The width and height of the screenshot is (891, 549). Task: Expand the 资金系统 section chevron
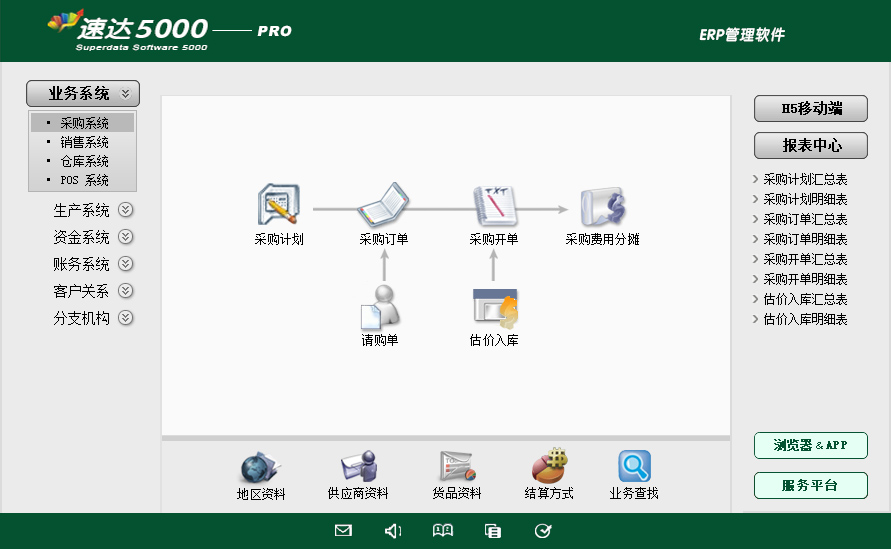(126, 236)
